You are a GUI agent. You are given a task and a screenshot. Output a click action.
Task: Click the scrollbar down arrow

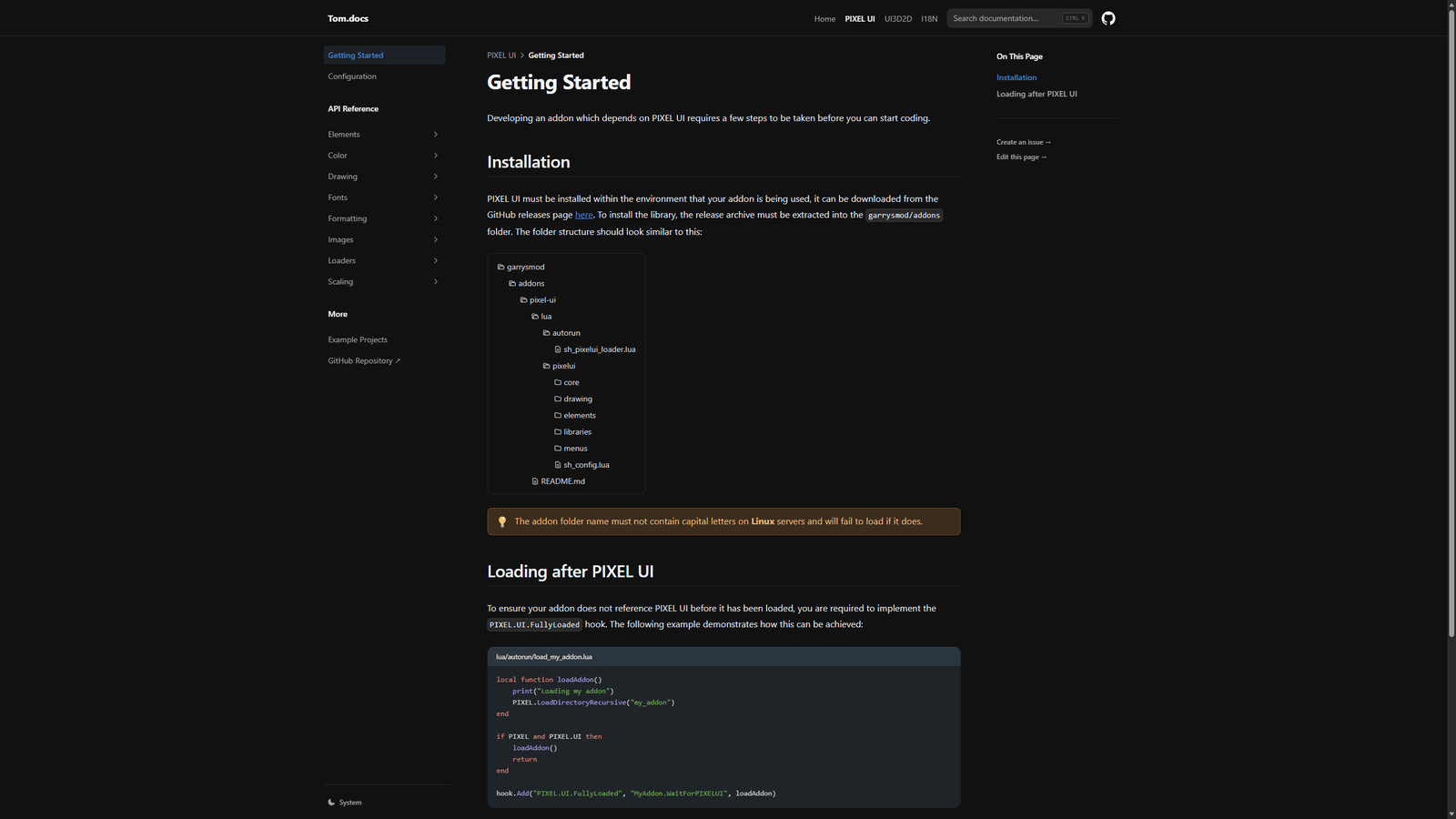[1451, 814]
